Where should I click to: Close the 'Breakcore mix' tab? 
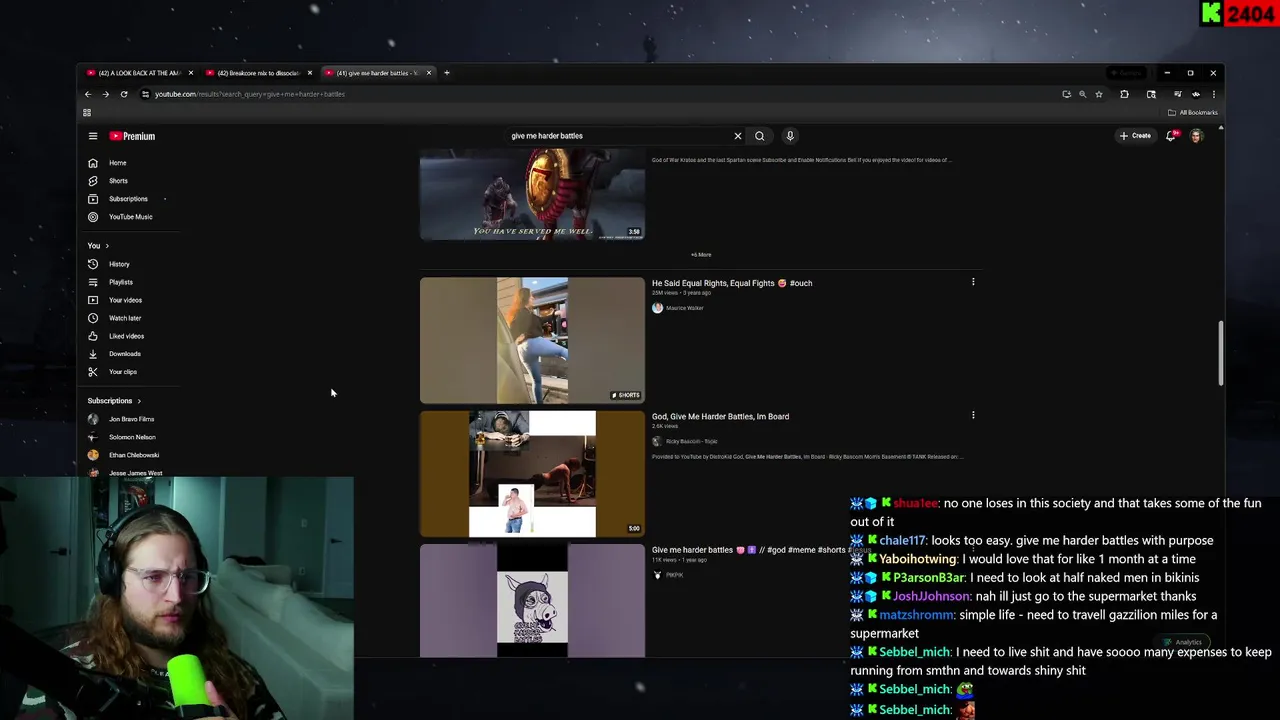point(310,73)
